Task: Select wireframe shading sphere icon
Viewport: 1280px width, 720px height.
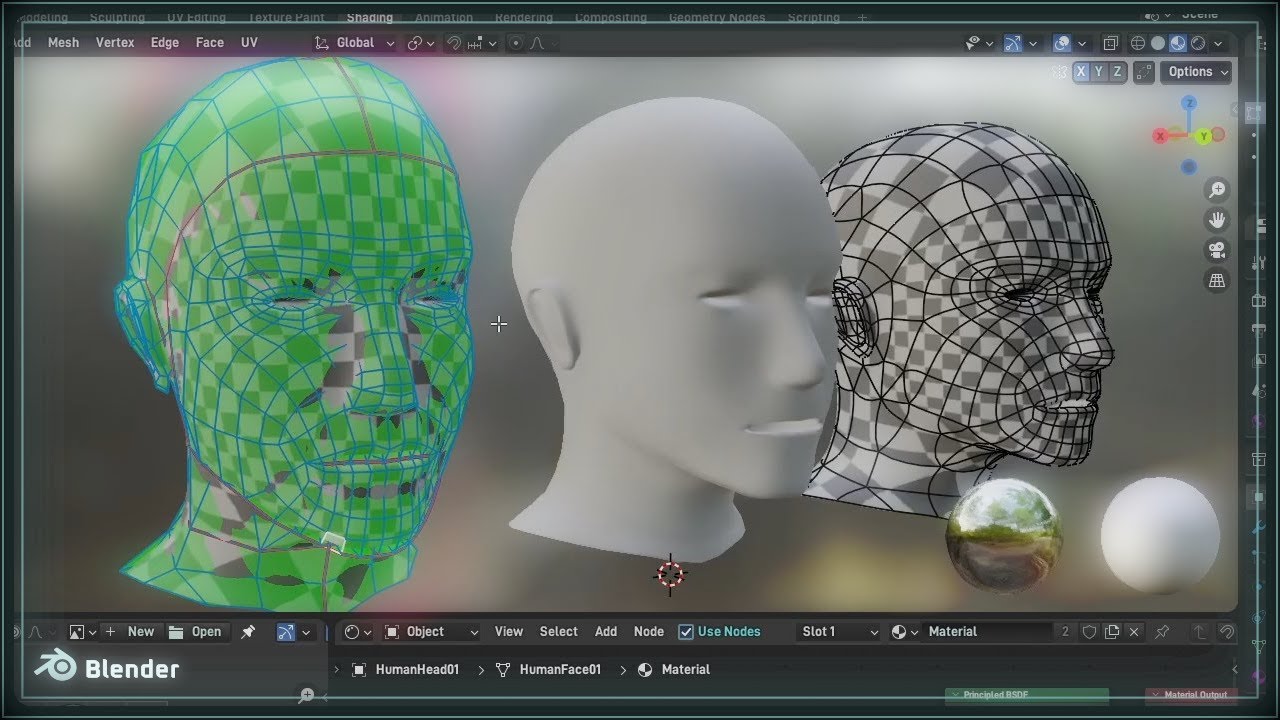Action: [x=1138, y=43]
